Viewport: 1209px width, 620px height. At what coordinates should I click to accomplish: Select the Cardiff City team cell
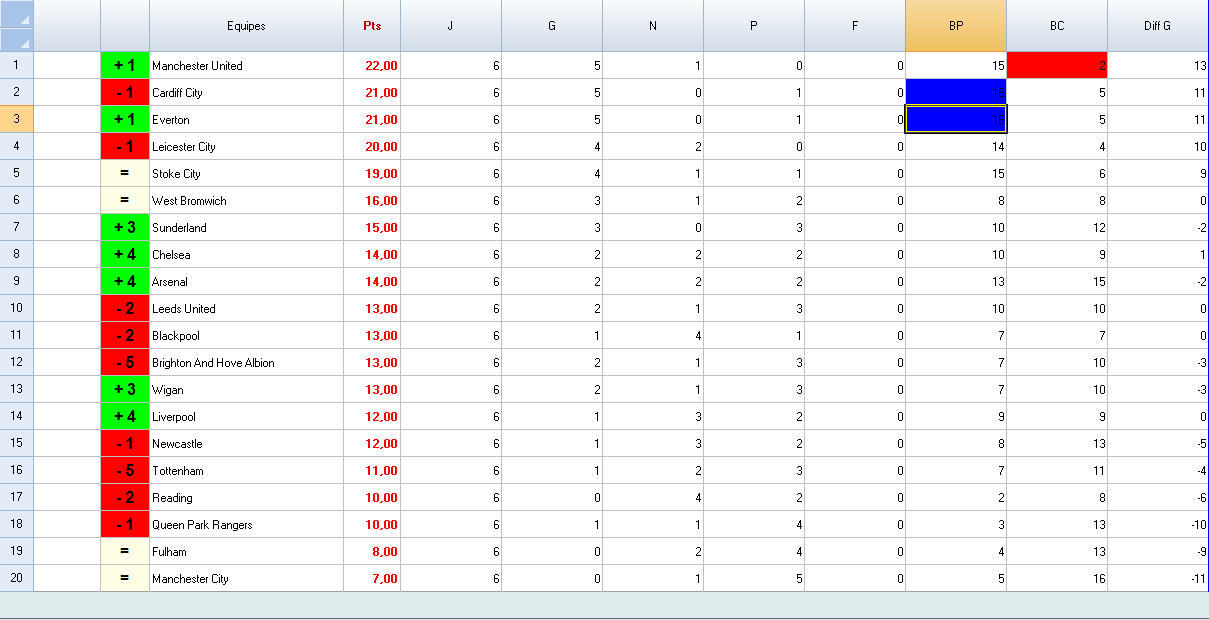(246, 92)
